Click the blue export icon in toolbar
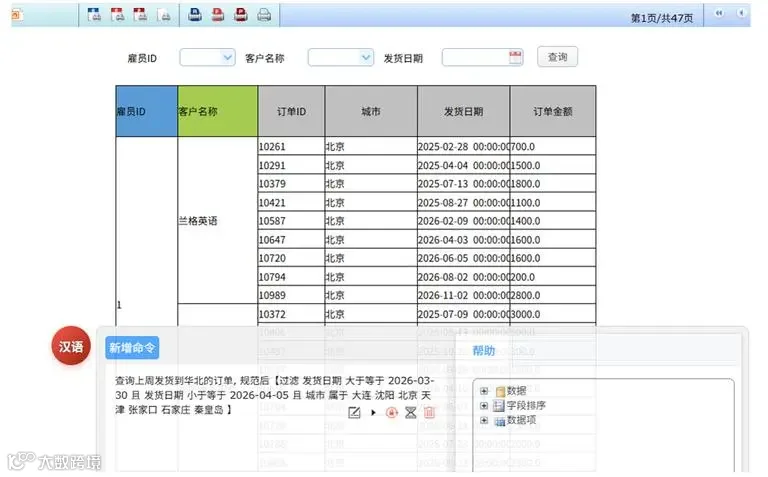 click(x=94, y=15)
